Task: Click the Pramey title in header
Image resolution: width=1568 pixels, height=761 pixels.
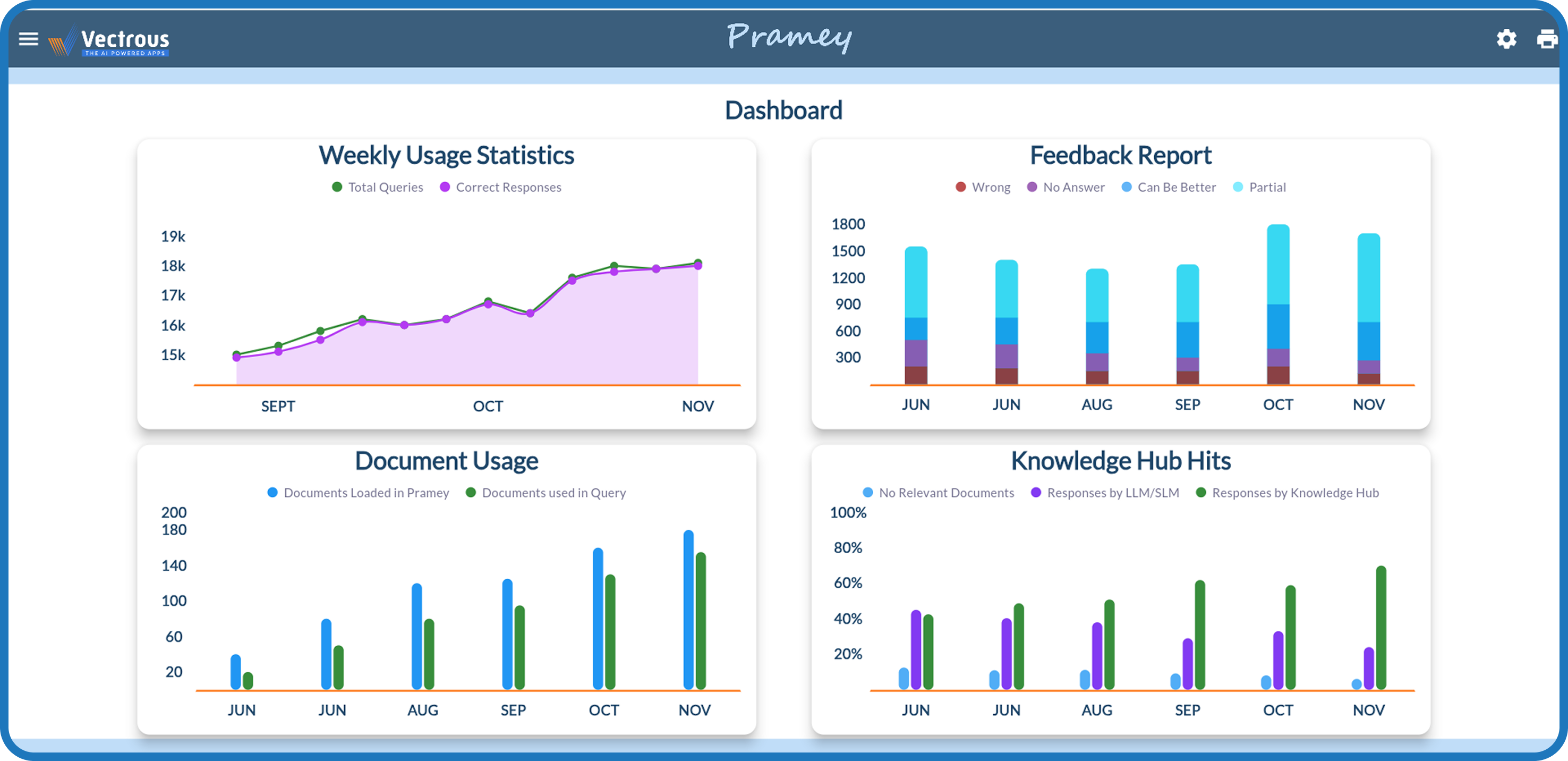Action: tap(789, 37)
